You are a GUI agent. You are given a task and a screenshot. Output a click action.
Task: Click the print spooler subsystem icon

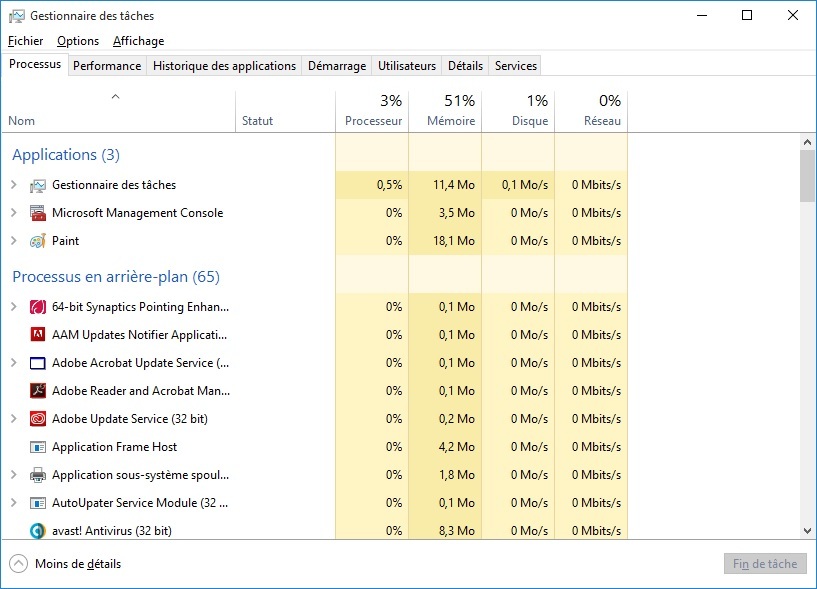38,475
